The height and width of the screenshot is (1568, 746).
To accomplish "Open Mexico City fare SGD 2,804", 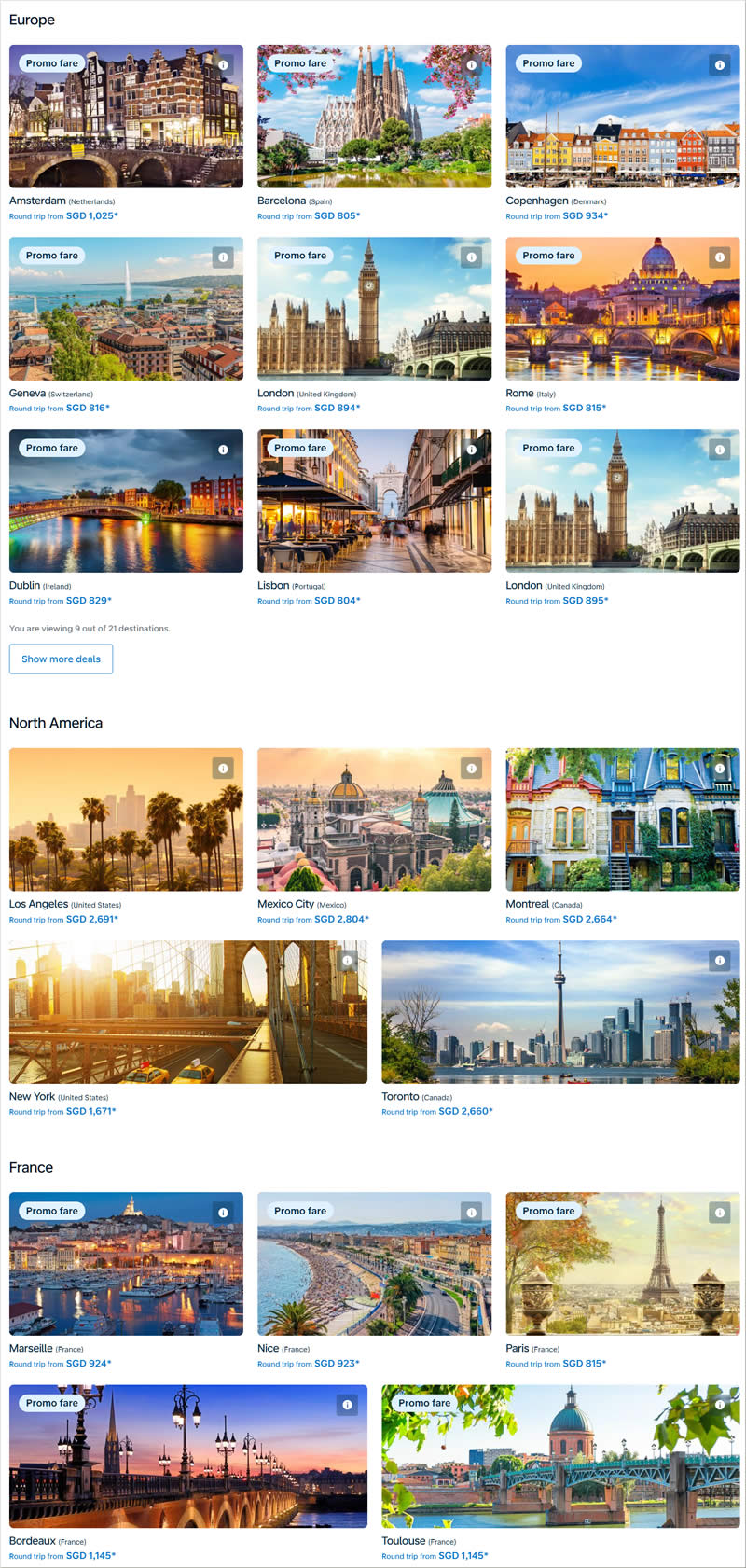I will coord(313,920).
